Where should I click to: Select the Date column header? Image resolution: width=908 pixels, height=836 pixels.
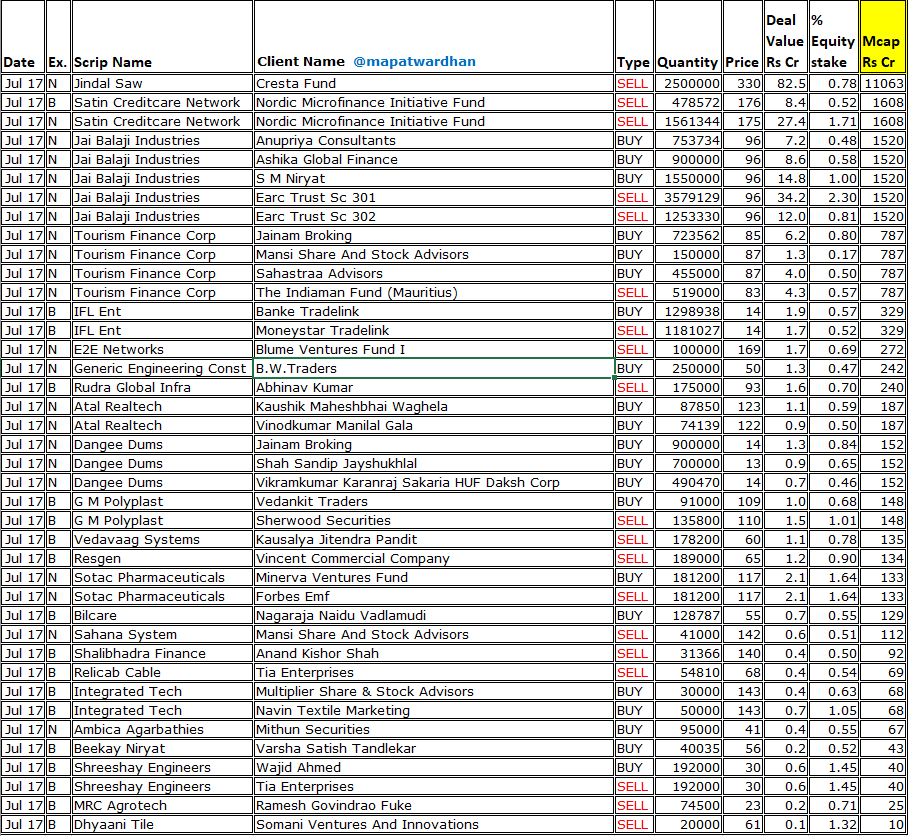pos(23,37)
